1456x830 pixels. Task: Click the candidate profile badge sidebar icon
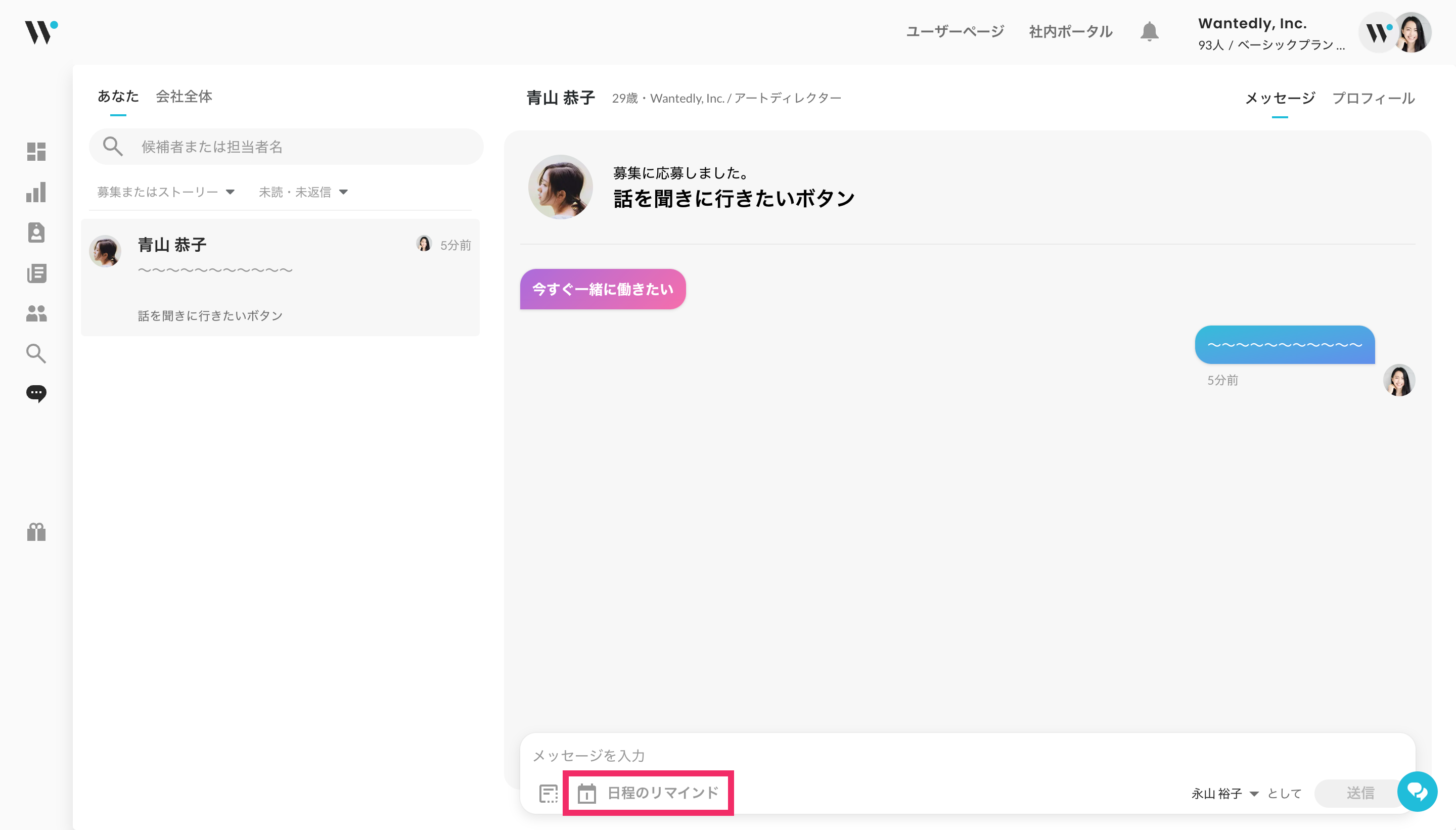[x=36, y=233]
